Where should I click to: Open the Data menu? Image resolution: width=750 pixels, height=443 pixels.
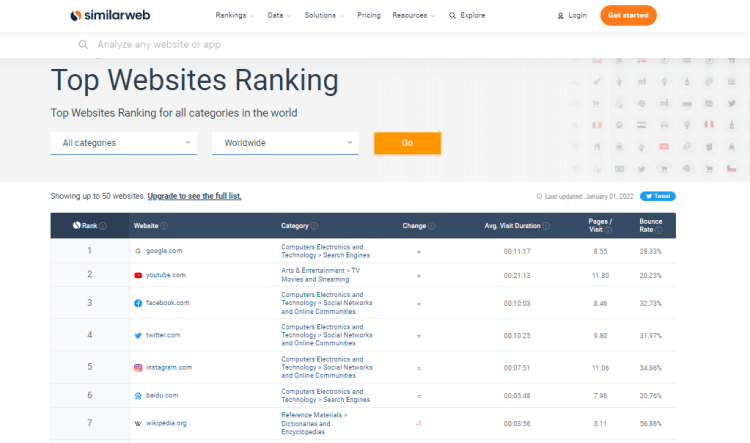click(x=279, y=15)
